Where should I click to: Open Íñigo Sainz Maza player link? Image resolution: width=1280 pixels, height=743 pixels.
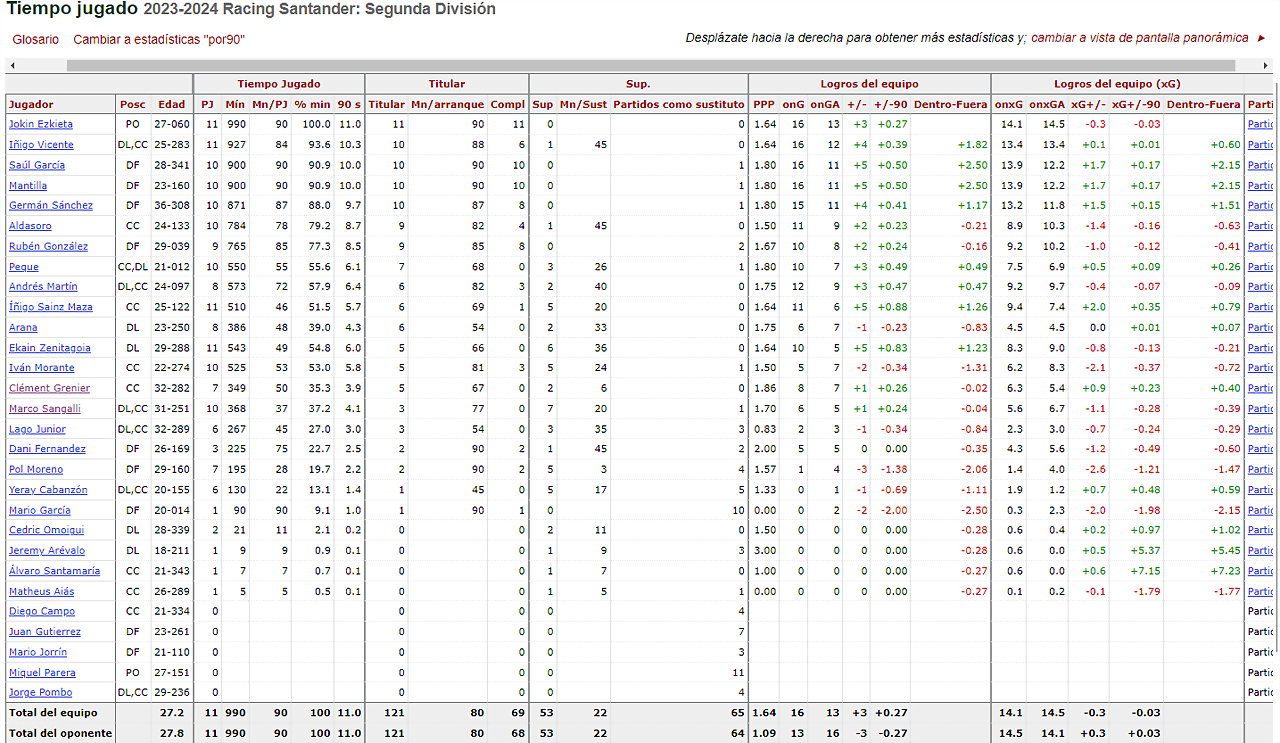pos(51,307)
